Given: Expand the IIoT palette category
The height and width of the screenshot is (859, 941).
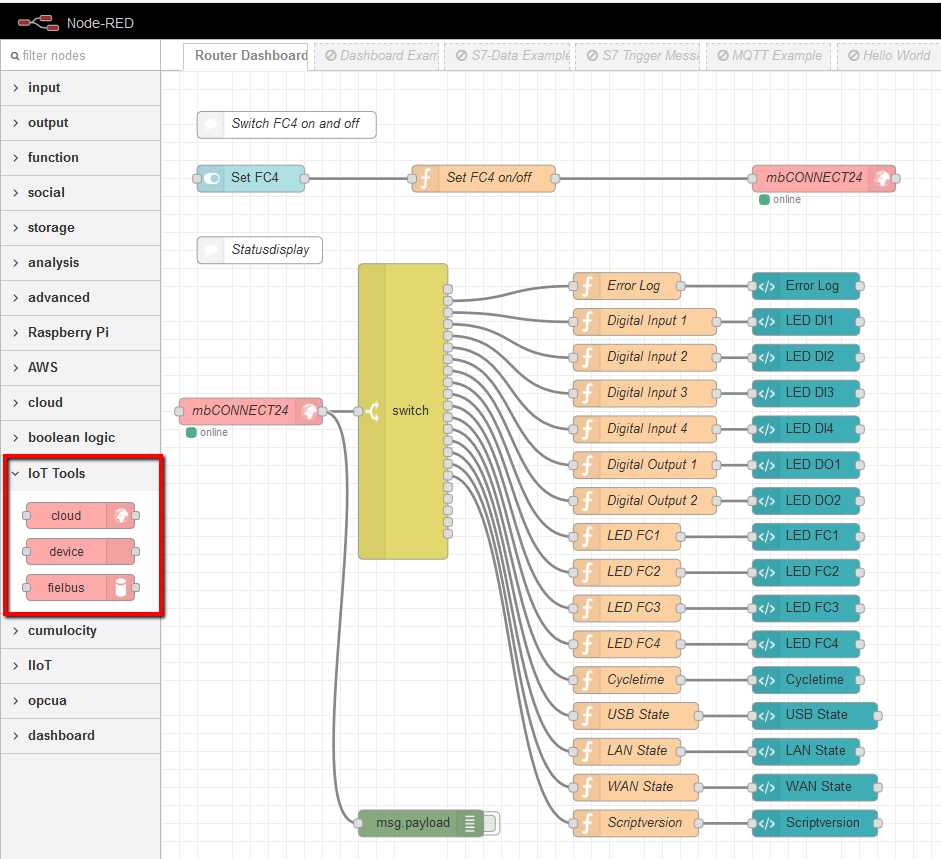Looking at the screenshot, I should pos(80,666).
